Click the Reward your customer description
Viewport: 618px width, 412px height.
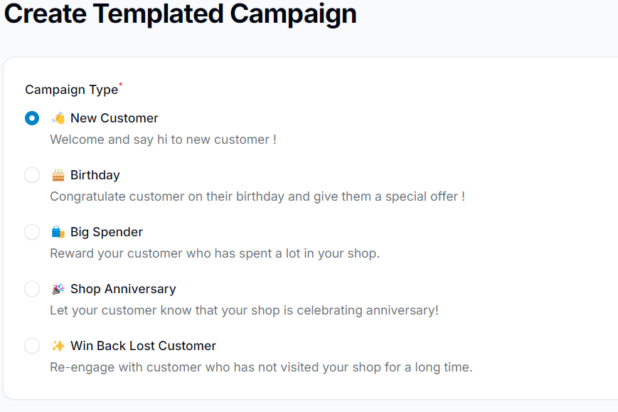[x=215, y=253]
